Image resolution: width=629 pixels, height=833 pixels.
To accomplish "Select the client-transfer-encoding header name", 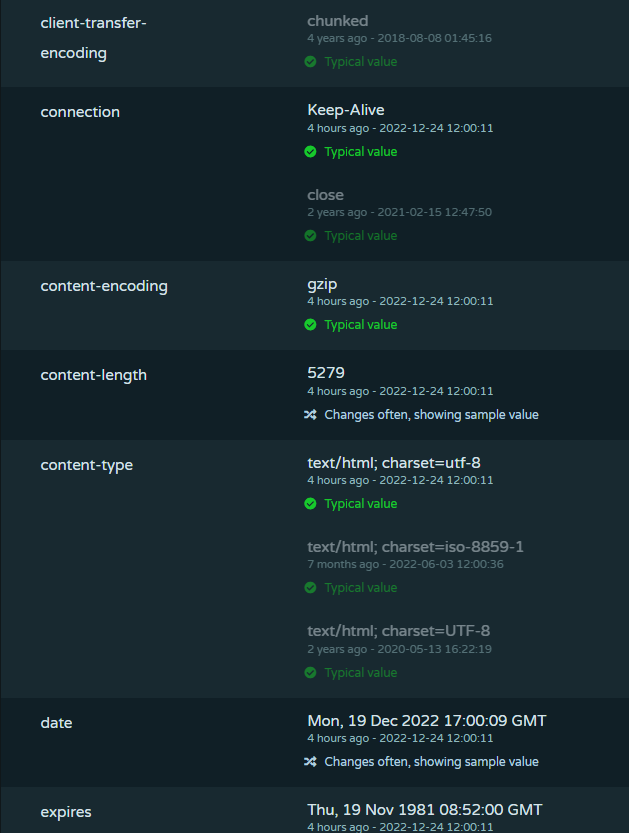I will [x=94, y=38].
